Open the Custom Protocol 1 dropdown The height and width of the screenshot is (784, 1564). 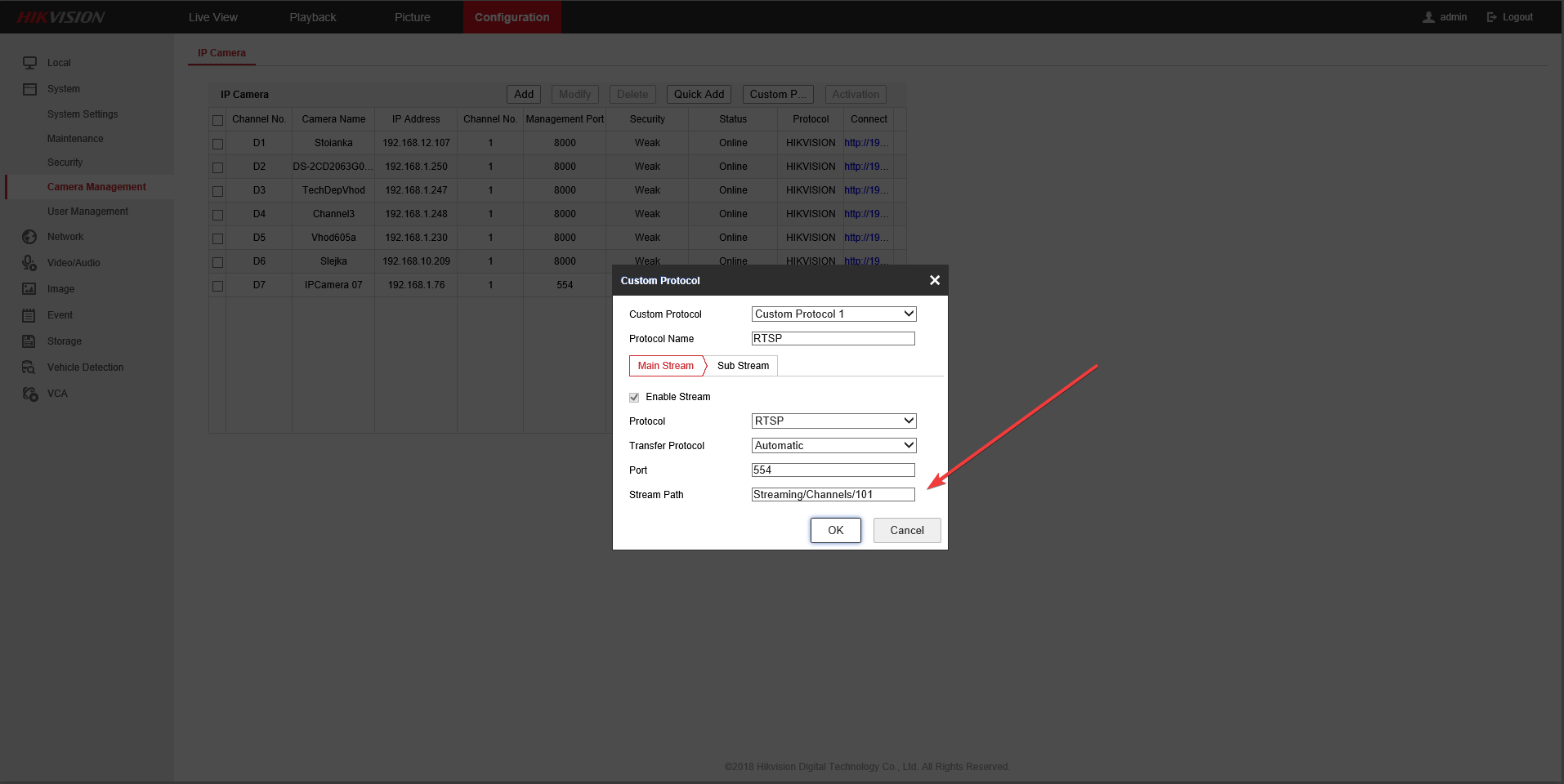(833, 314)
